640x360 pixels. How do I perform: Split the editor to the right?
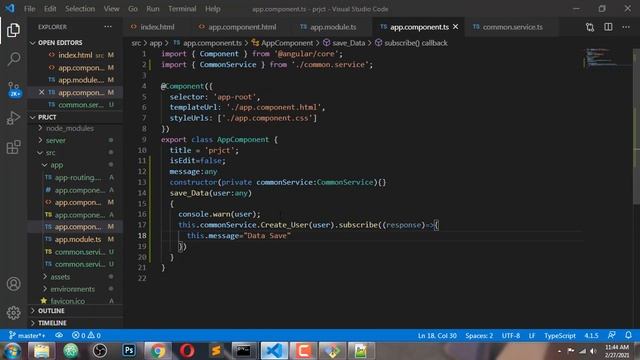click(x=608, y=27)
